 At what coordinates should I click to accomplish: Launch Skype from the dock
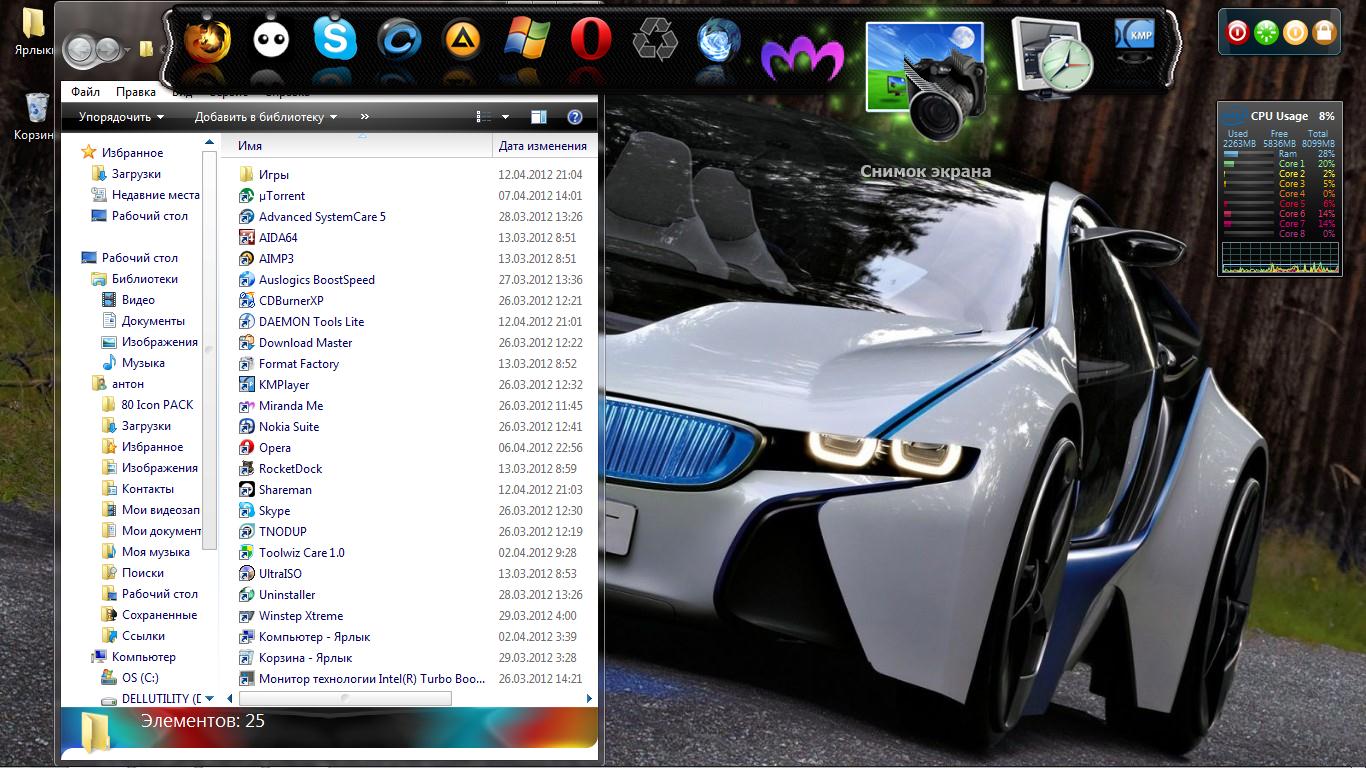(x=334, y=40)
